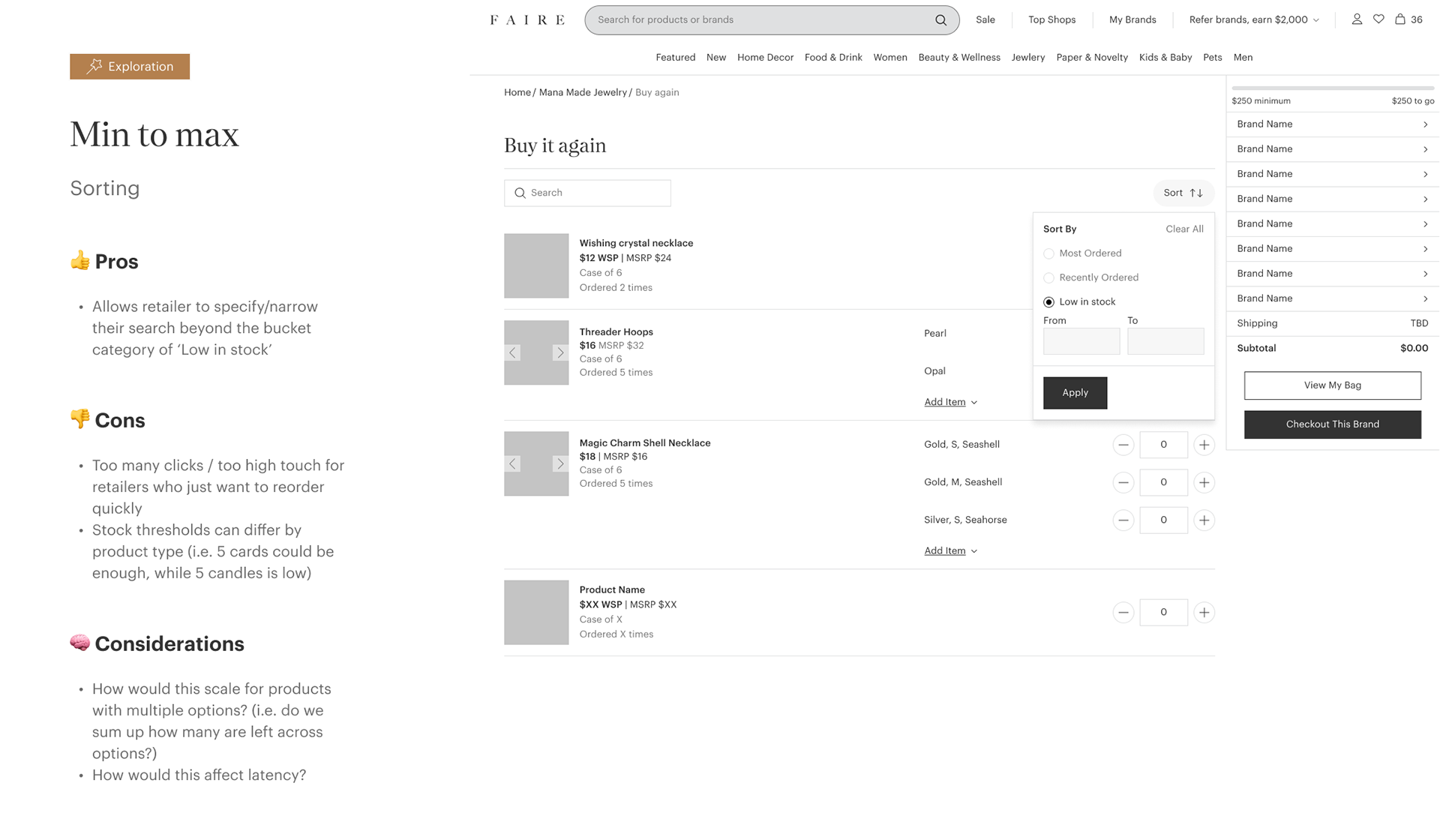Decrease quantity for Gold, S, Seashell
1440x840 pixels.
pos(1123,445)
